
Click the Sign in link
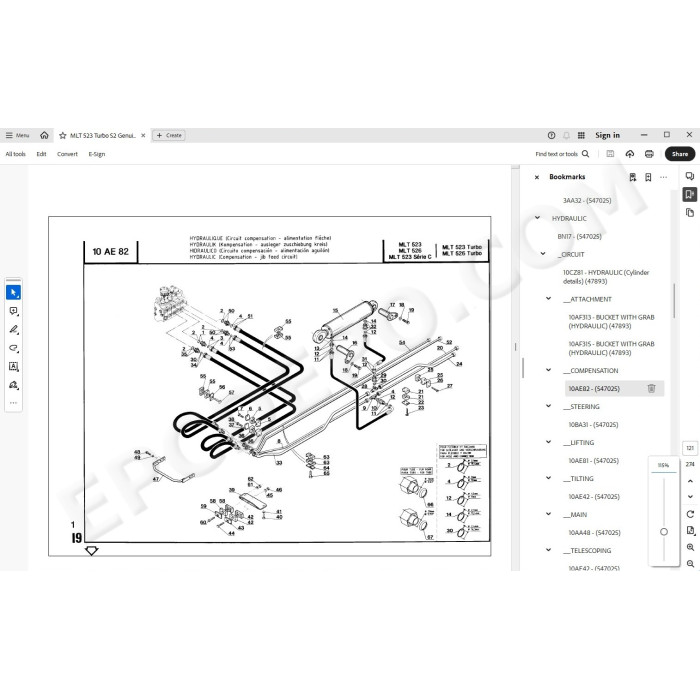tap(607, 135)
